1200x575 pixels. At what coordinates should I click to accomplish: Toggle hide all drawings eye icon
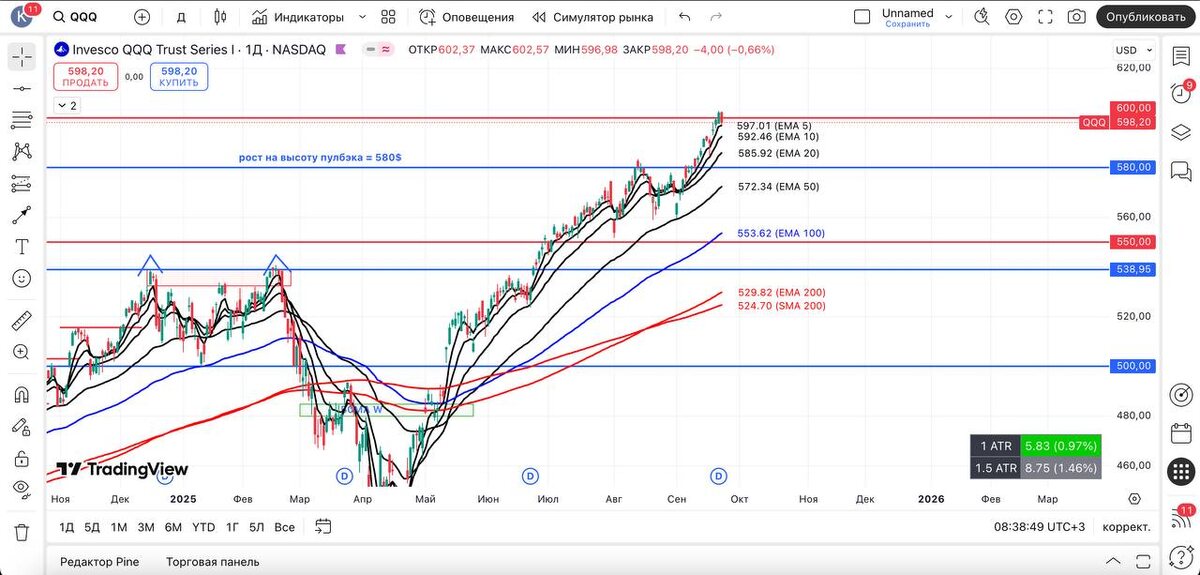pos(21,489)
